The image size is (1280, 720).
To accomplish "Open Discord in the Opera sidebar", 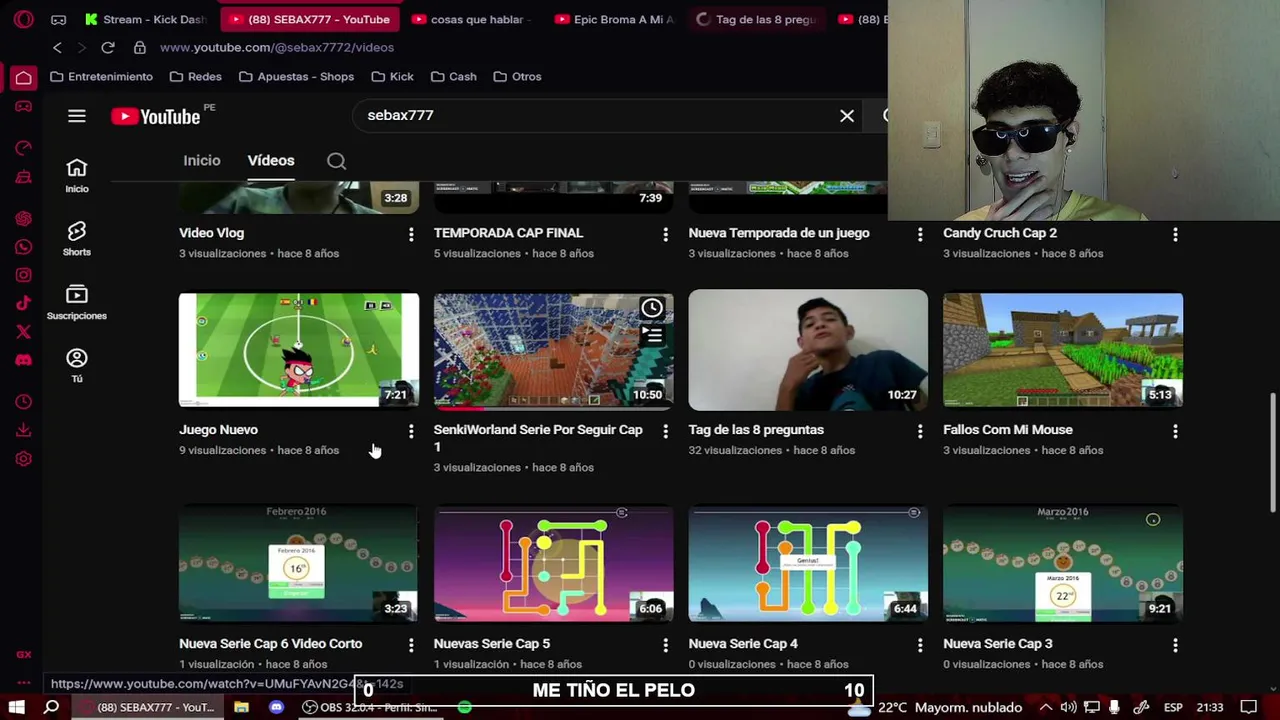I will (23, 360).
